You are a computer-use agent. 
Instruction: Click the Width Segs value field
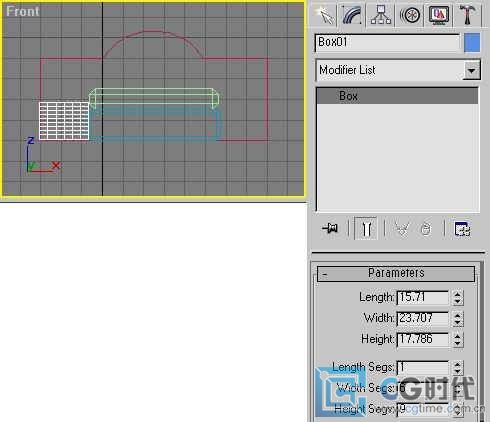(x=423, y=388)
